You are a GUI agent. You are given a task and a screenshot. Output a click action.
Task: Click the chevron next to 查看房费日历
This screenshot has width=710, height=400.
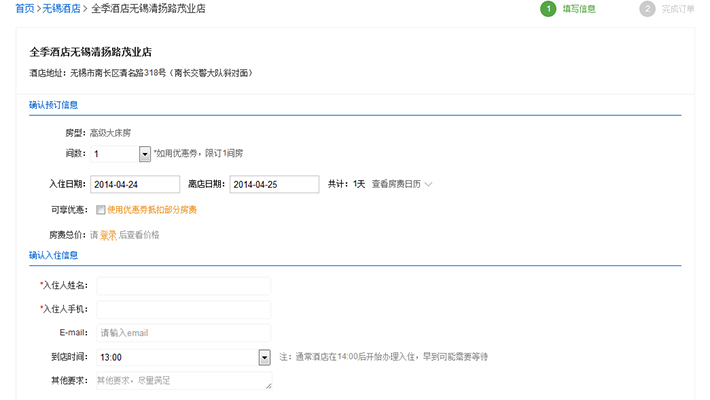429,184
